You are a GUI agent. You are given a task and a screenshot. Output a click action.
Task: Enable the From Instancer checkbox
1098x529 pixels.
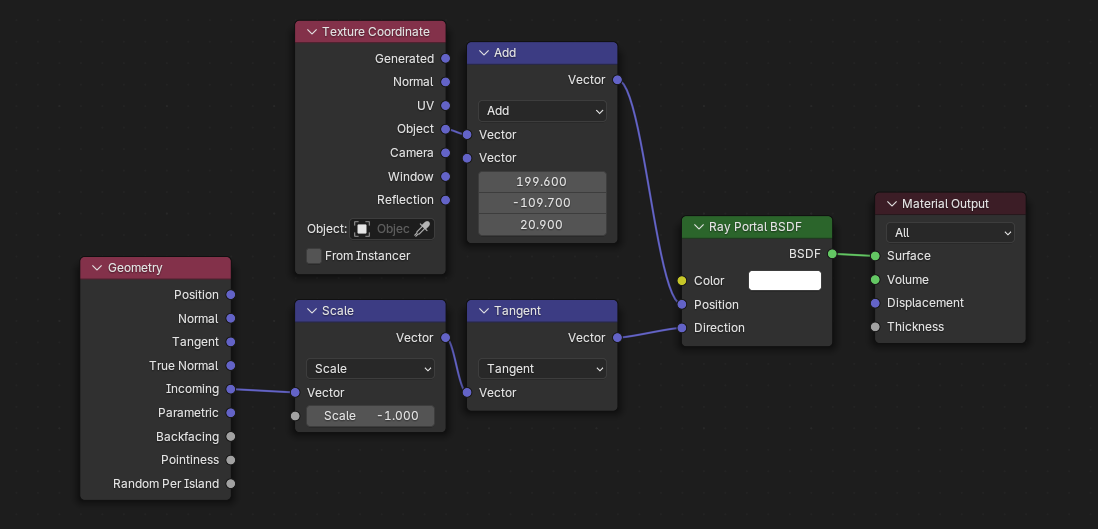(314, 256)
